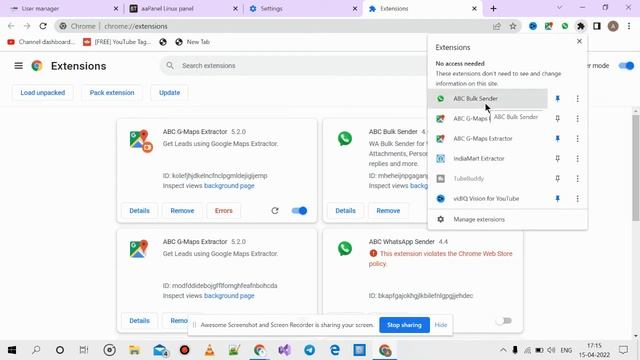Pin IndiaMart Extractor to the toolbar

tap(558, 158)
